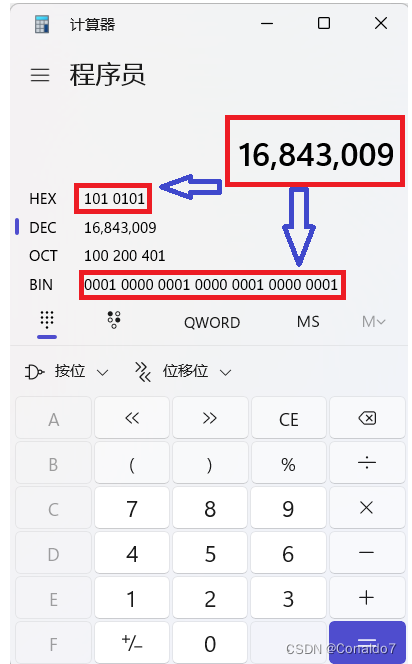Close the calculator window

381,23
